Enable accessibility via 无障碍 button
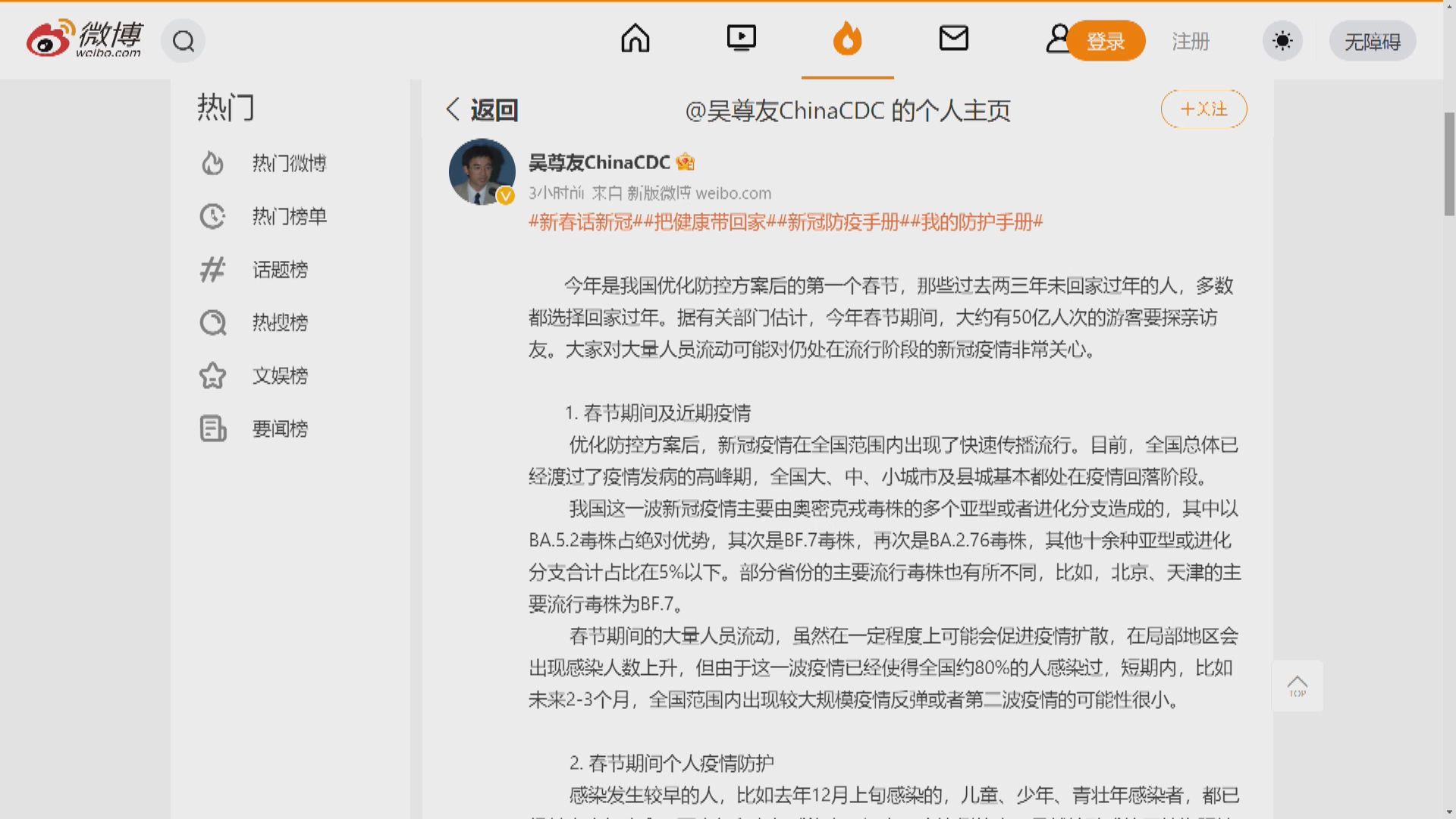Image resolution: width=1456 pixels, height=819 pixels. click(1372, 41)
